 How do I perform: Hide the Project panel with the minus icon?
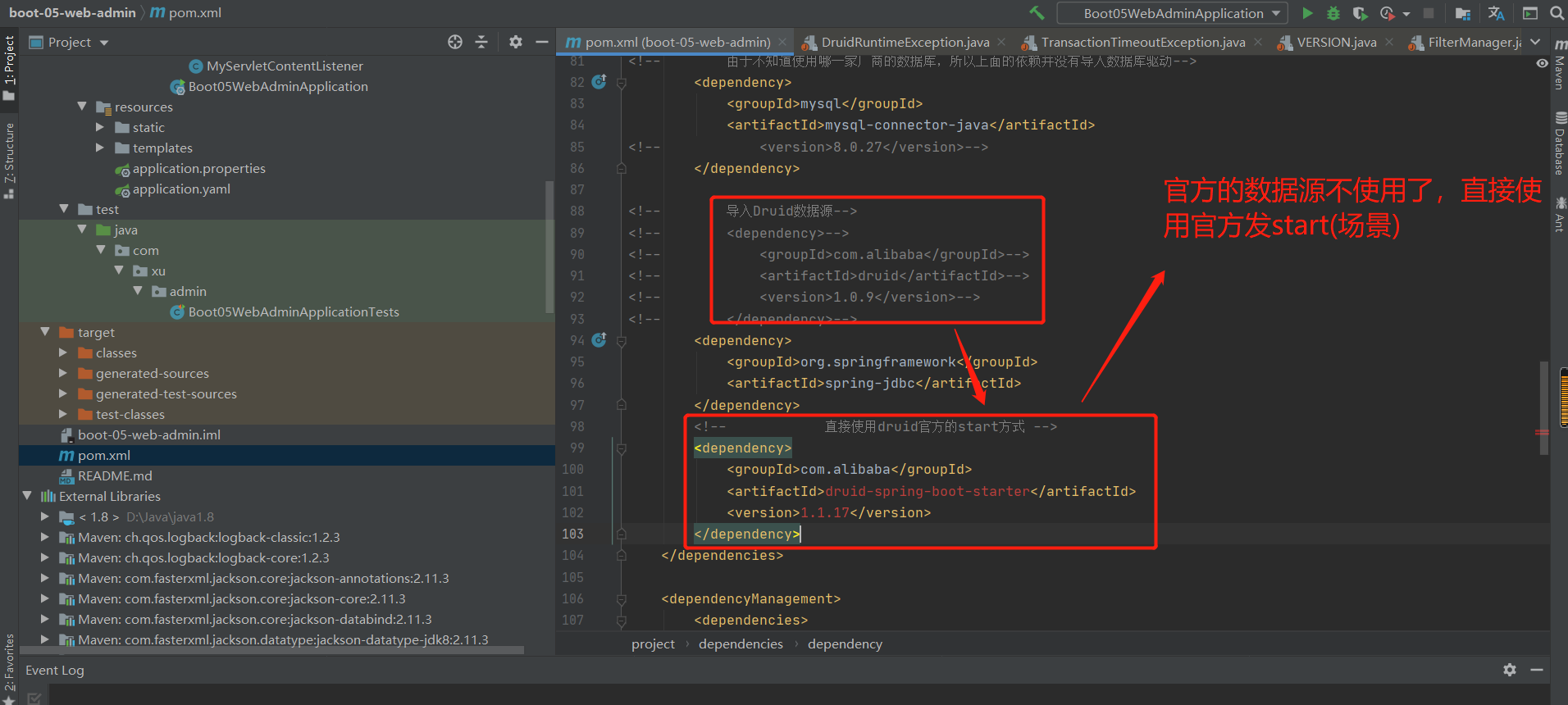pos(542,42)
